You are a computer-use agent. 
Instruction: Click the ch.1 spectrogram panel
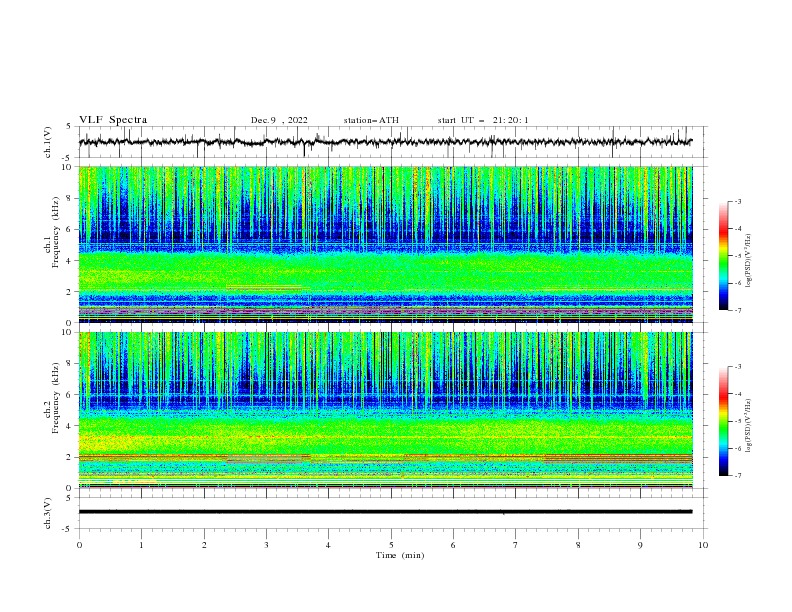pos(385,244)
